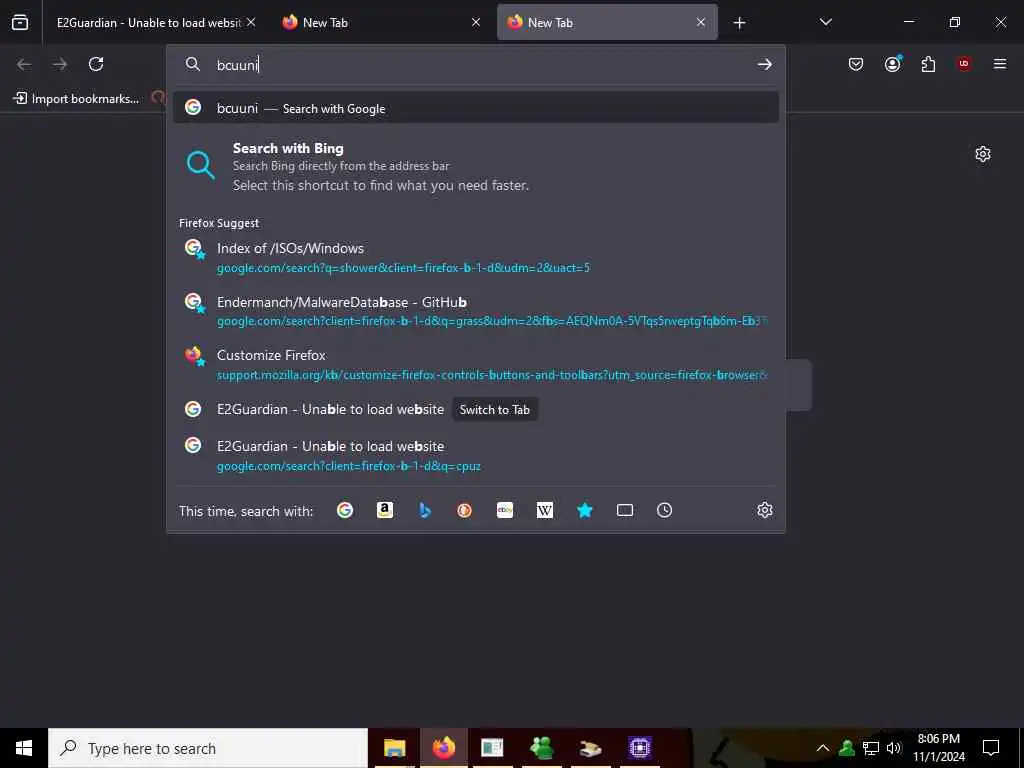
Task: Open the Extensions panel
Action: 928,64
